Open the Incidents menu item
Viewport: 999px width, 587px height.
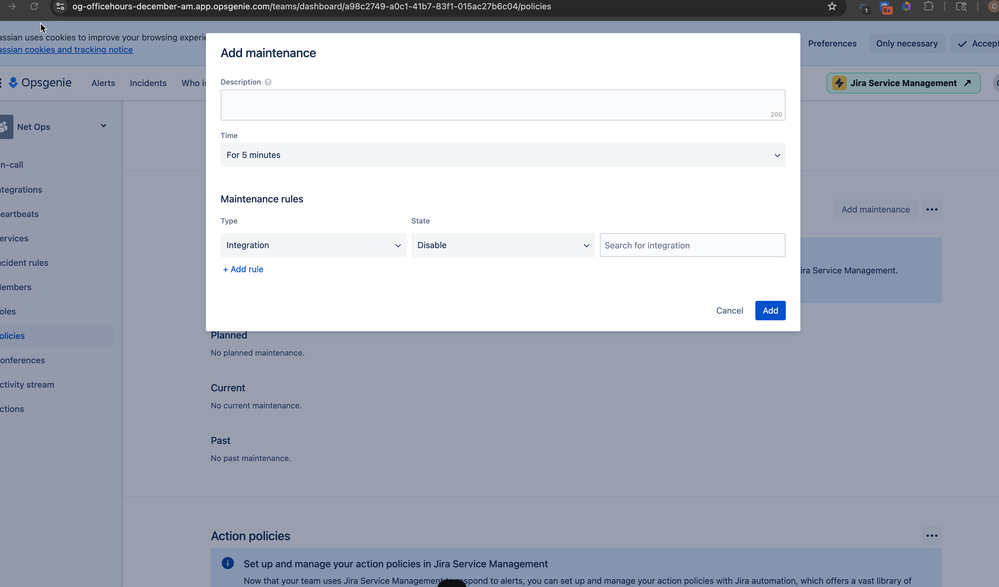coord(148,83)
